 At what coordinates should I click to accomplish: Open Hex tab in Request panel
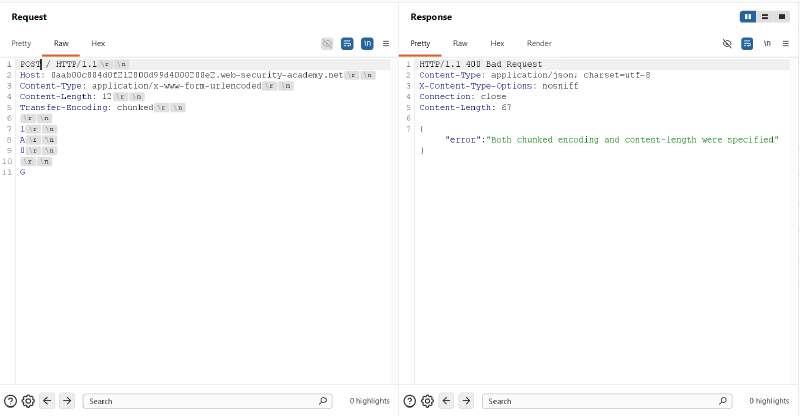point(98,43)
